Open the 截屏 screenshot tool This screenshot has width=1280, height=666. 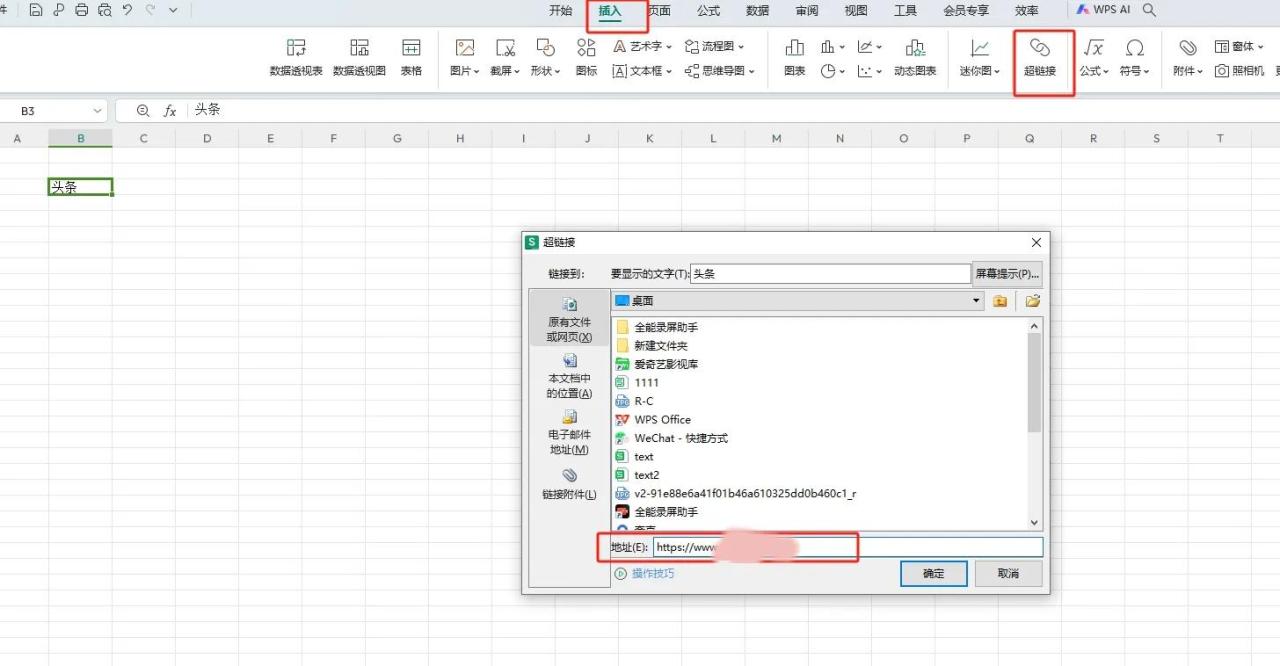tap(505, 58)
